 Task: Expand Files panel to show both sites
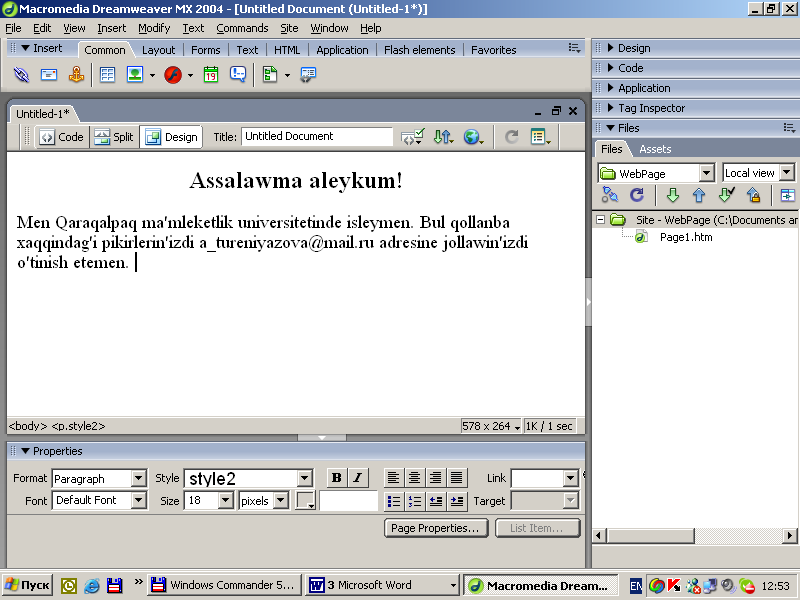coord(788,195)
